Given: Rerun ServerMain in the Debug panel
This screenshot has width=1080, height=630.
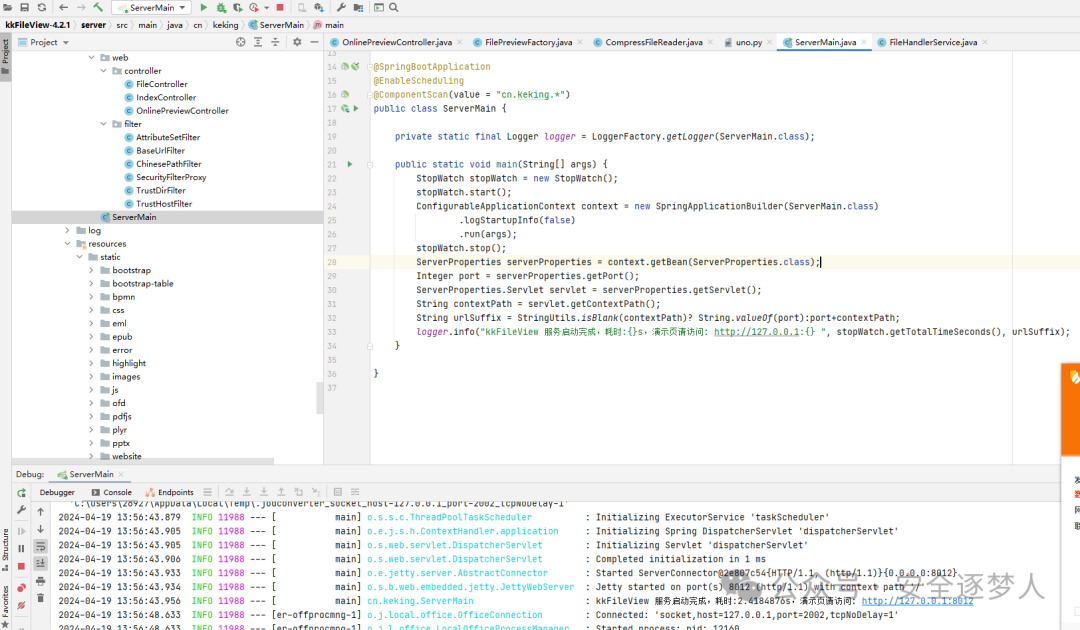Looking at the screenshot, I should tap(21, 493).
